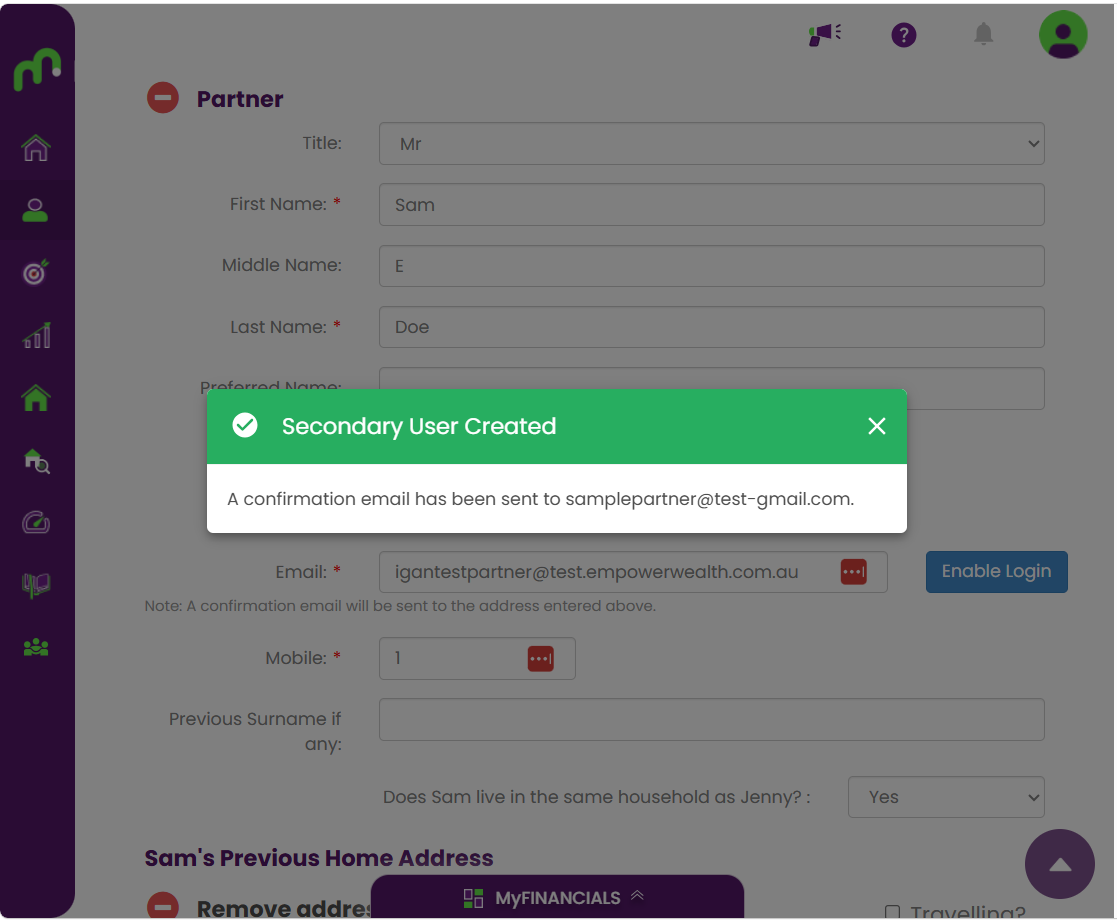
Task: Open the speedometer gauge sidebar icon
Action: tap(36, 522)
